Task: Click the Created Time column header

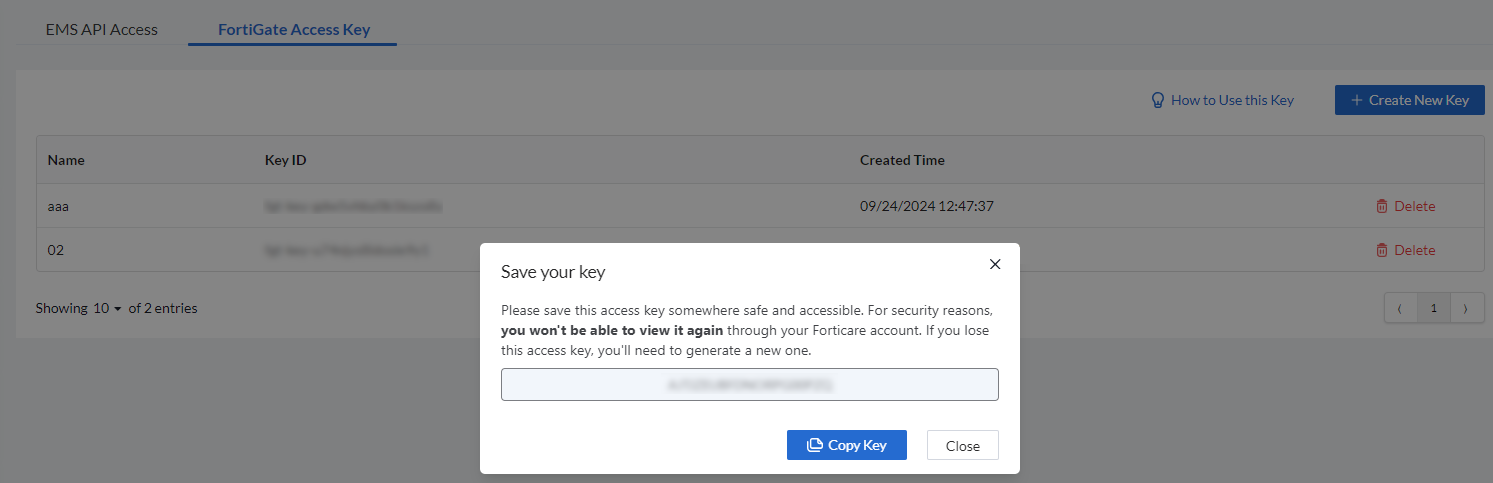Action: 902,160
